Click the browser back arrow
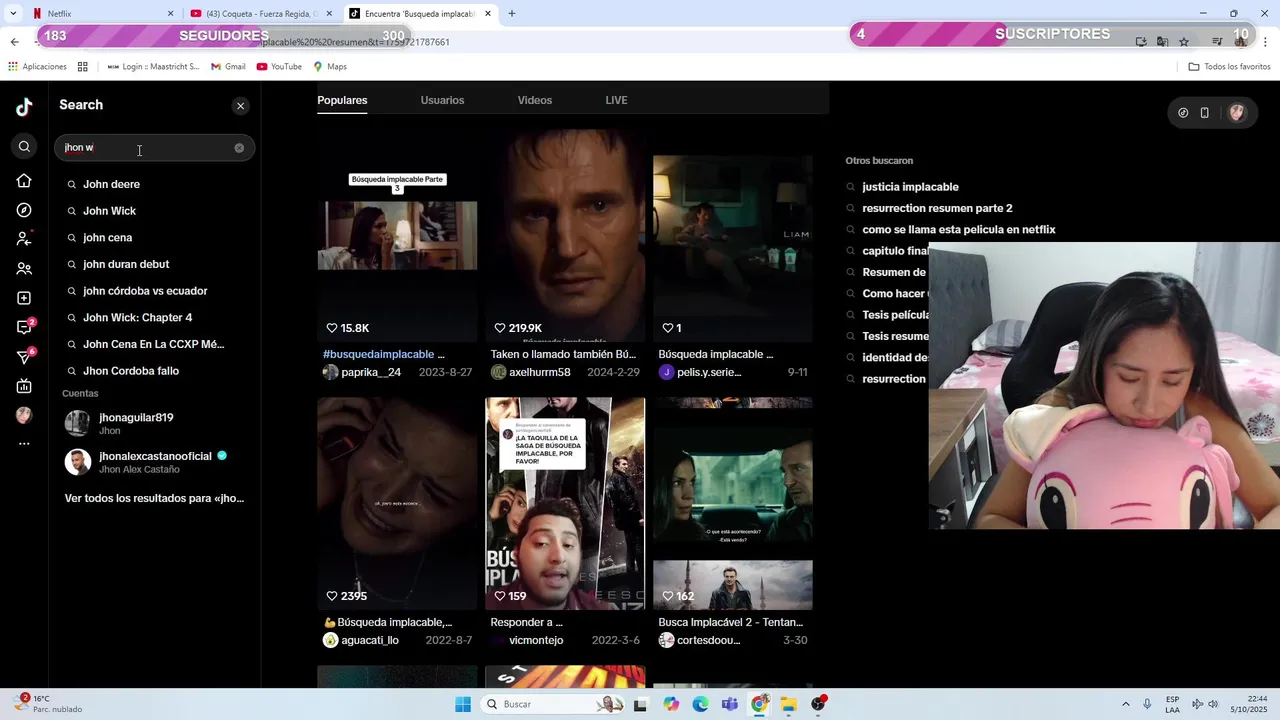This screenshot has height=720, width=1280. (14, 42)
